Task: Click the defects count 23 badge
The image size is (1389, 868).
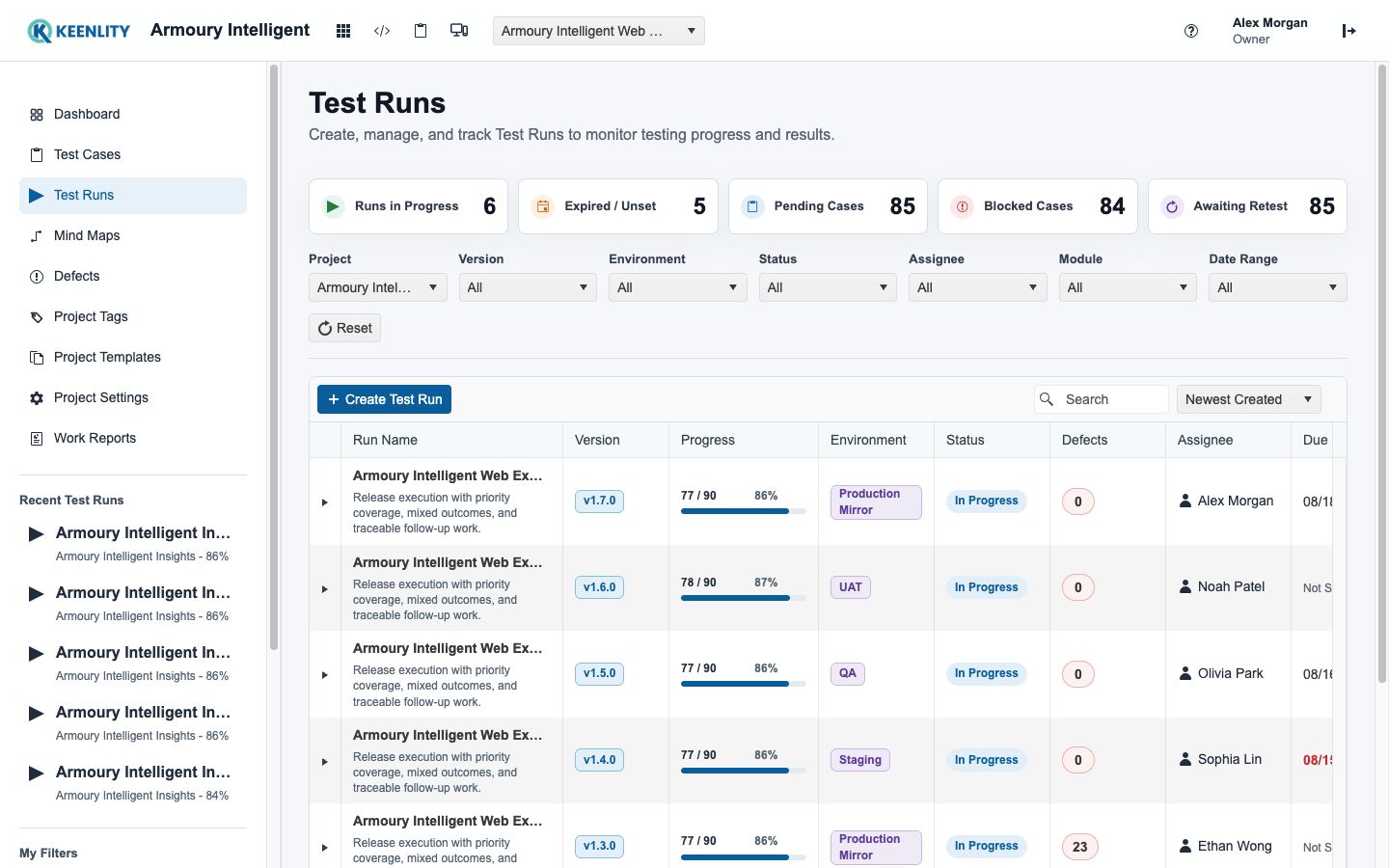Action: pos(1079,847)
